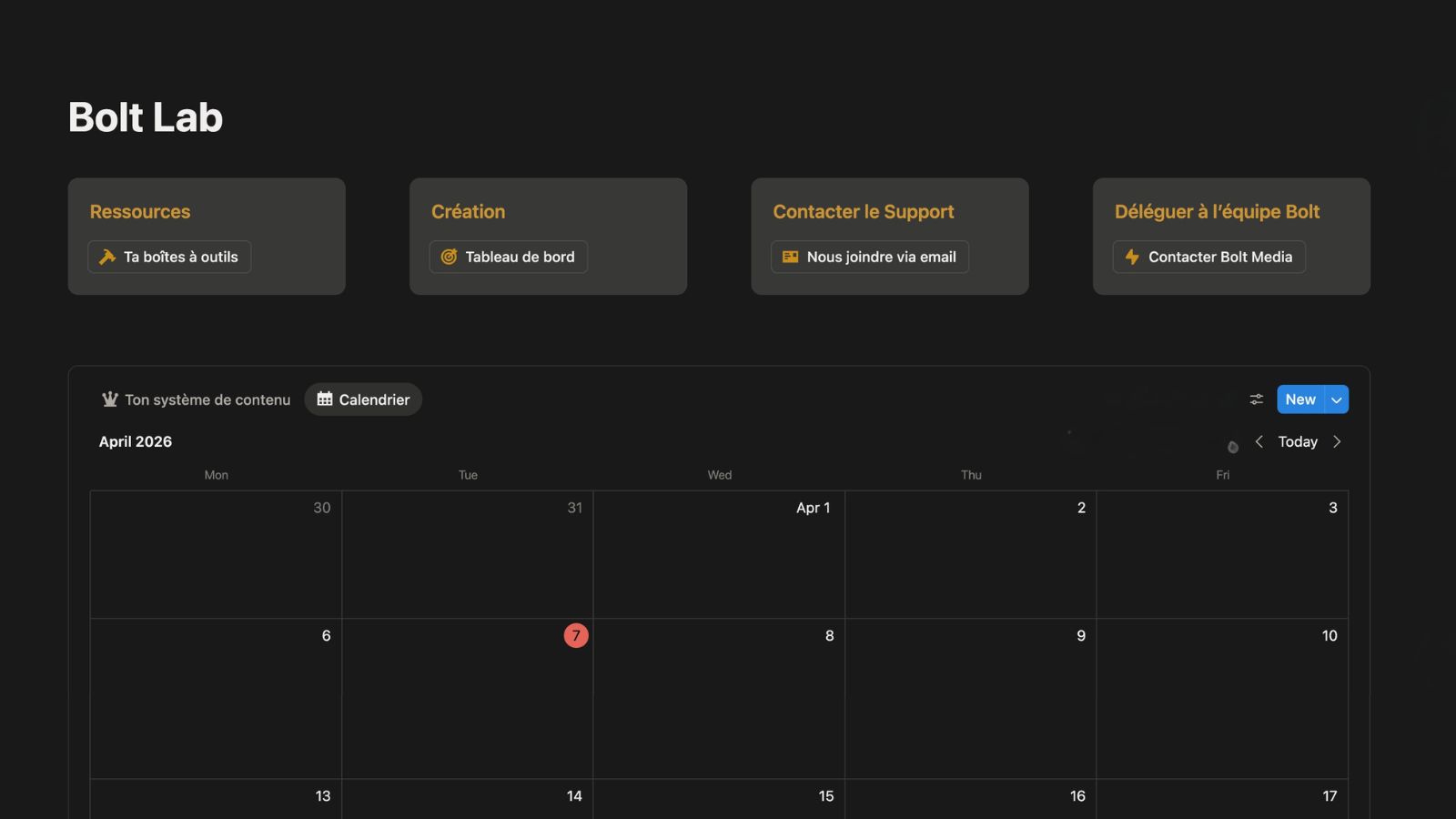
Task: Click the lightning bolt icon beside Contacter Bolt Media
Action: pos(1132,257)
